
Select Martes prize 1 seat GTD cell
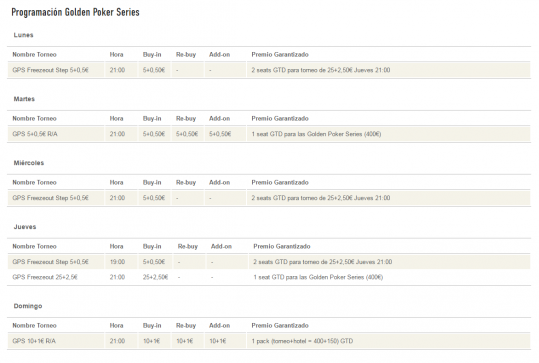point(316,134)
